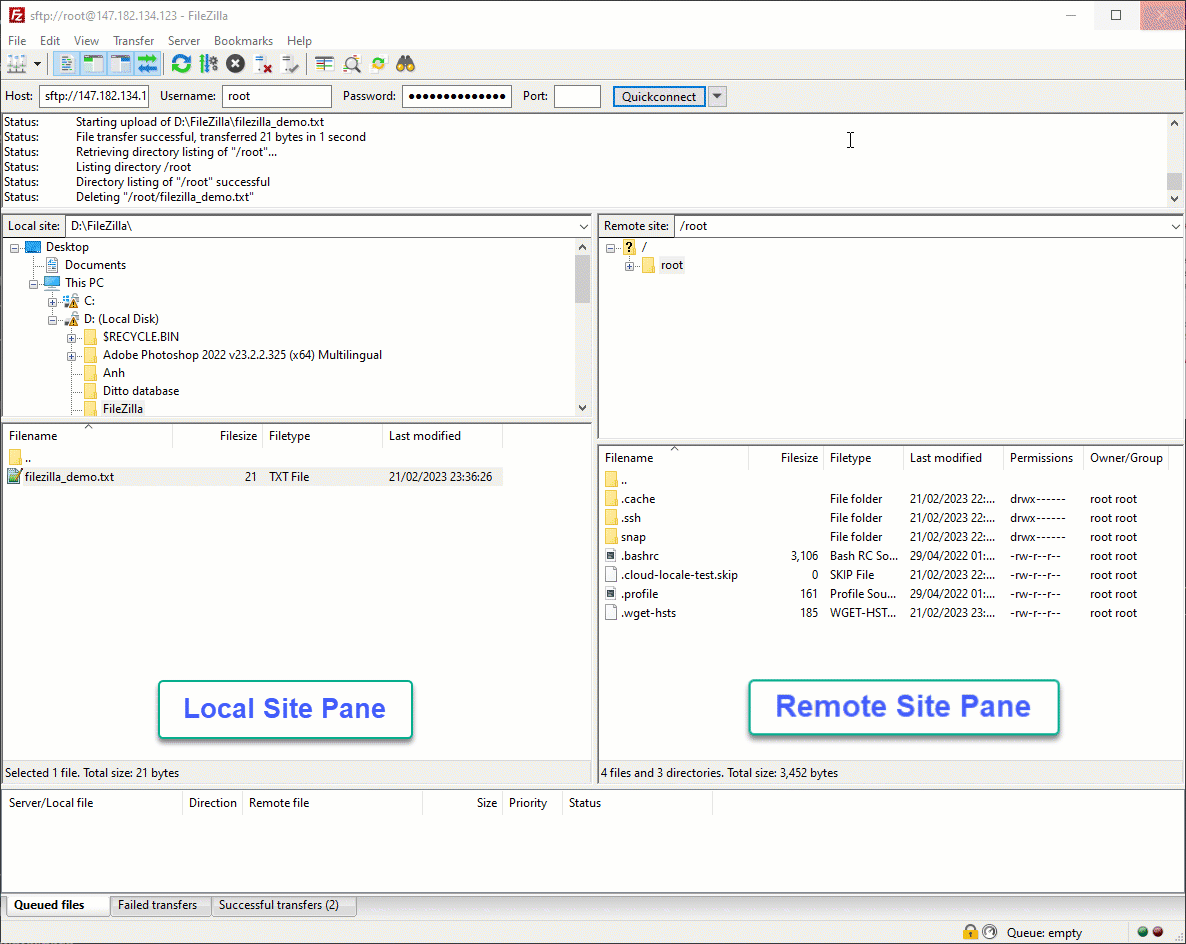Toggle message log display
This screenshot has height=944, width=1186.
tap(67, 64)
